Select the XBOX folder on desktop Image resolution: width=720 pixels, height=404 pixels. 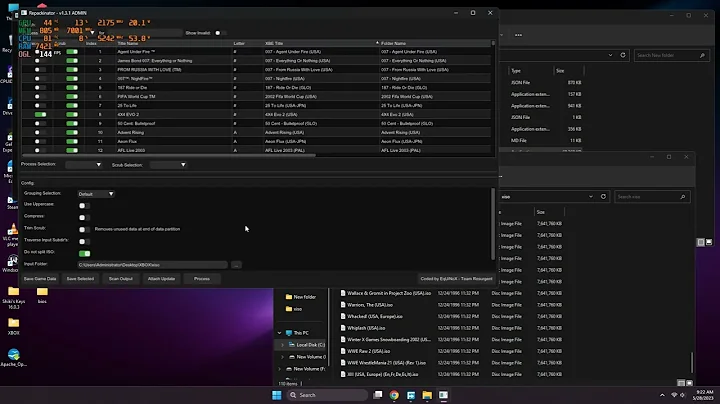(x=13, y=326)
